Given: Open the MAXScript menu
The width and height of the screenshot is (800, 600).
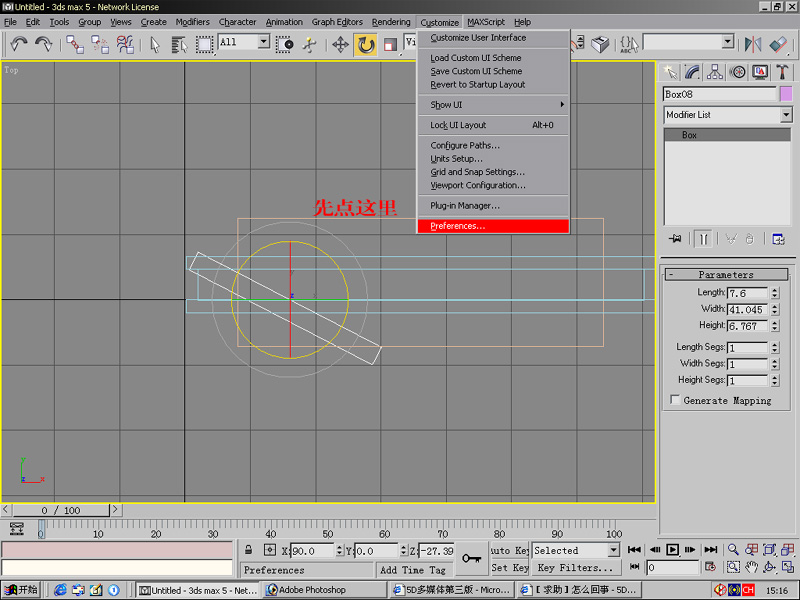Looking at the screenshot, I should [x=486, y=22].
